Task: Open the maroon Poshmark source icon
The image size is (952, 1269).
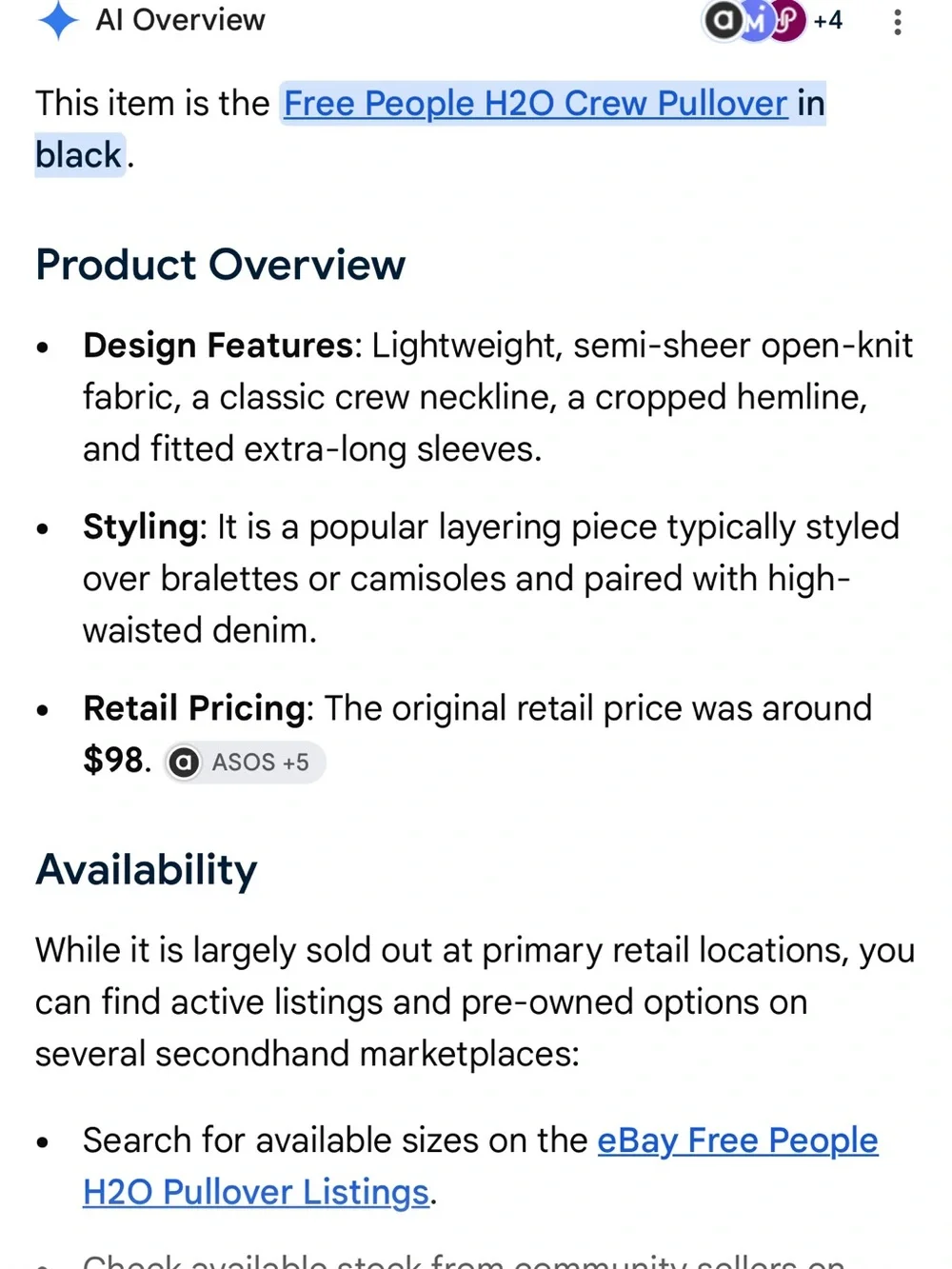Action: [787, 20]
